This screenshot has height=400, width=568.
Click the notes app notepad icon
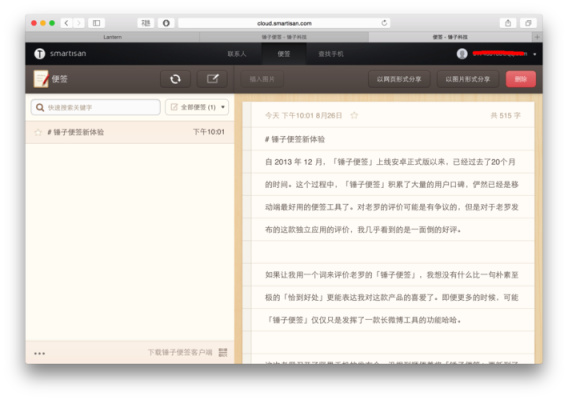(x=41, y=79)
